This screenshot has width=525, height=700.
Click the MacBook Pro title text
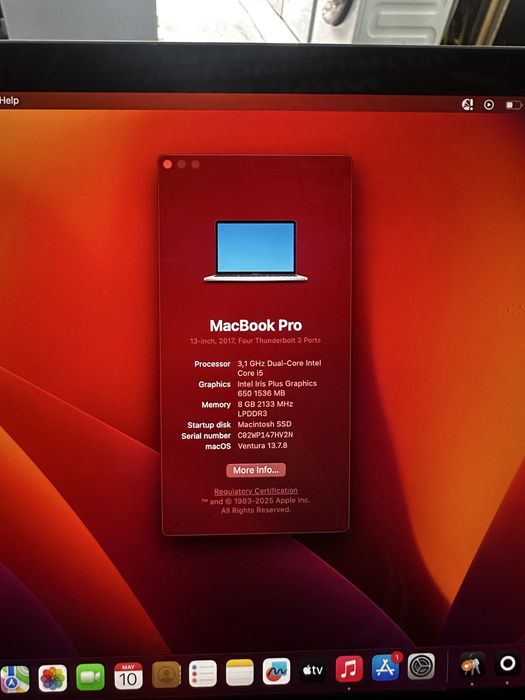click(256, 325)
